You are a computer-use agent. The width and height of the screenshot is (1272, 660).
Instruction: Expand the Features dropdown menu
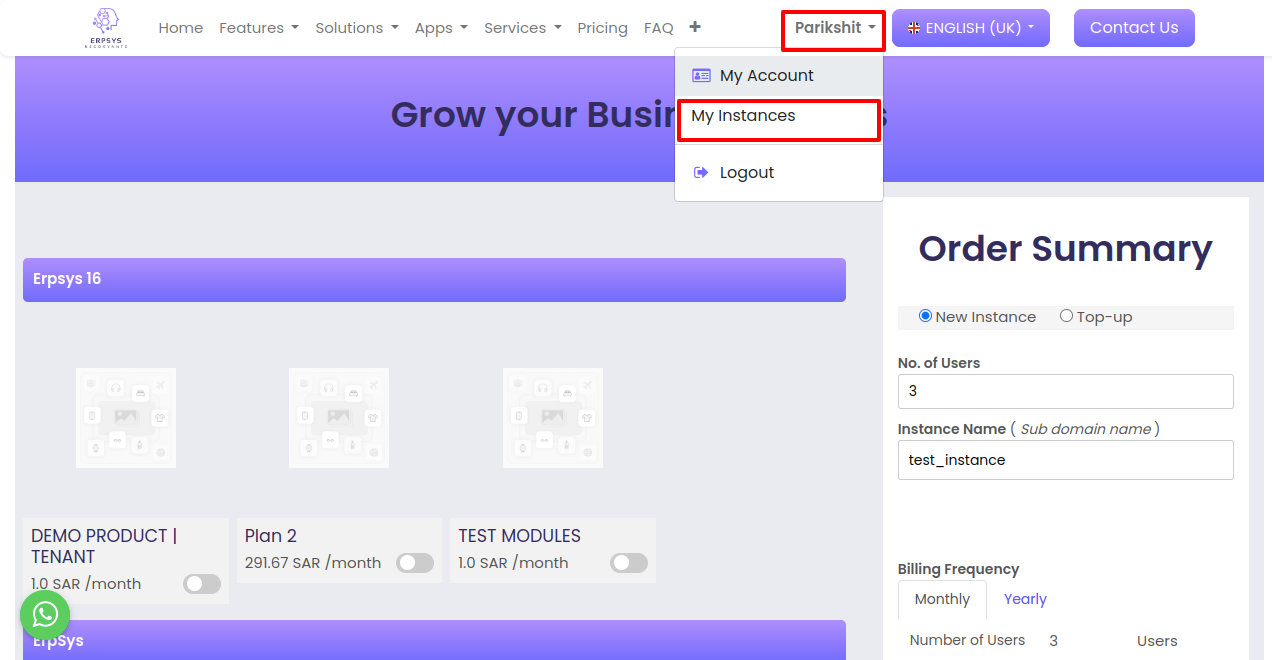259,28
